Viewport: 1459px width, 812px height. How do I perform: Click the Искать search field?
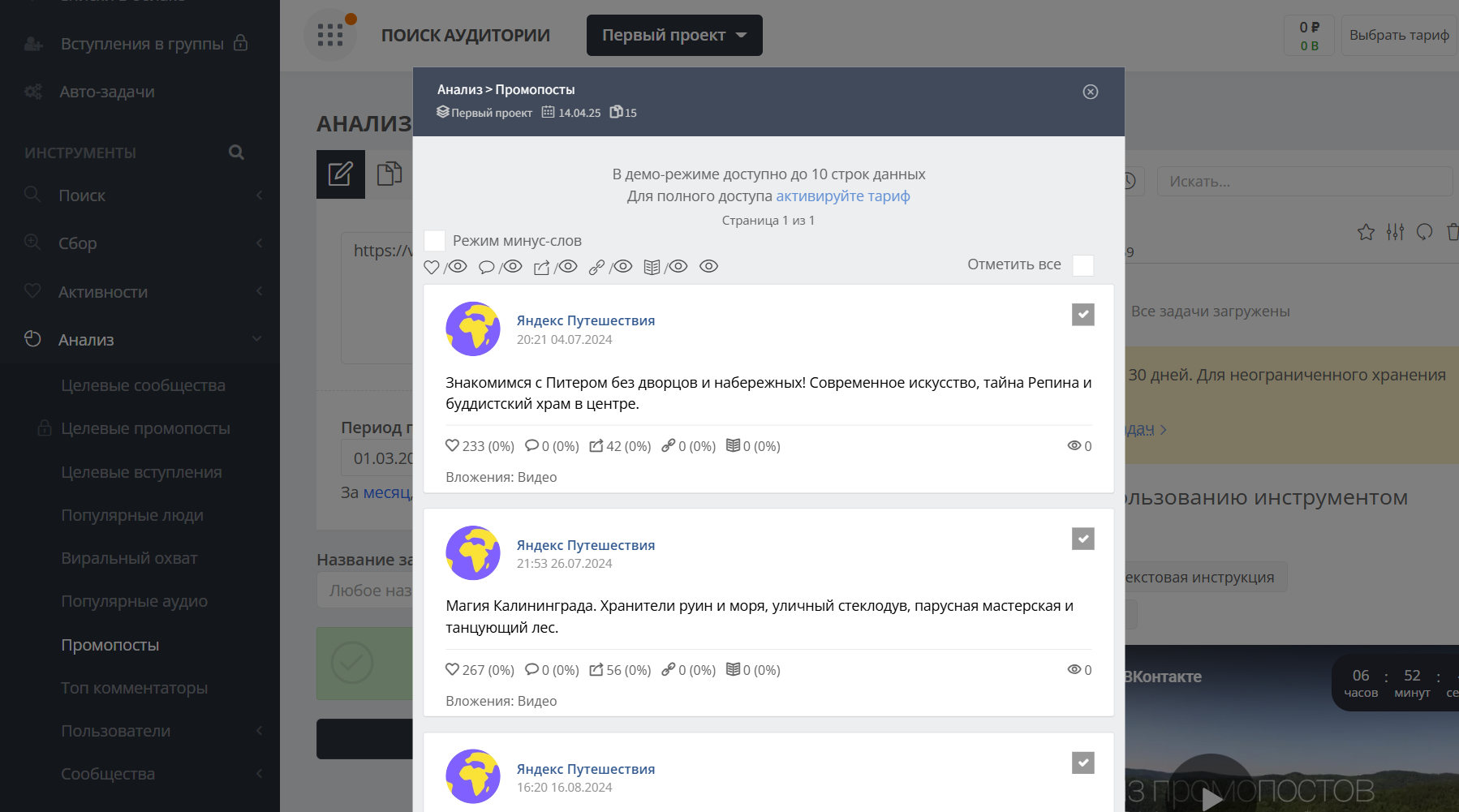tap(1303, 182)
